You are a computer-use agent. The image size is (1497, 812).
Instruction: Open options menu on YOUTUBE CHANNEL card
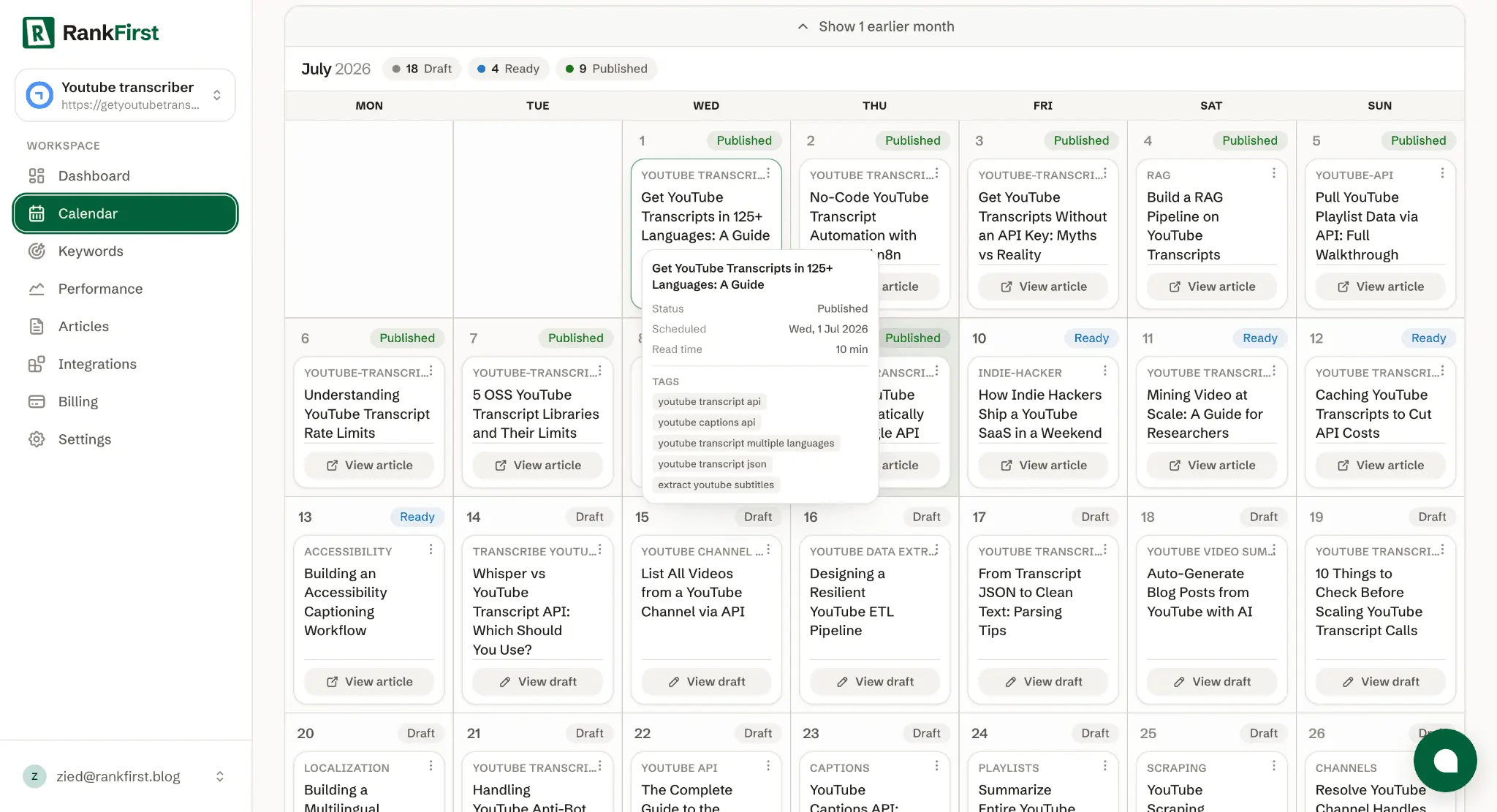click(768, 549)
